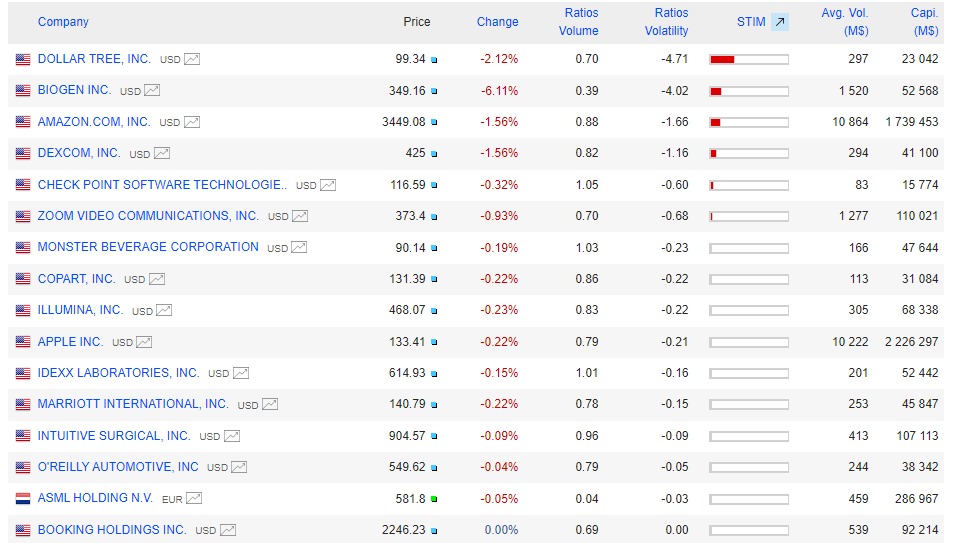Click Biogen's -6.11% change value

tap(499, 91)
